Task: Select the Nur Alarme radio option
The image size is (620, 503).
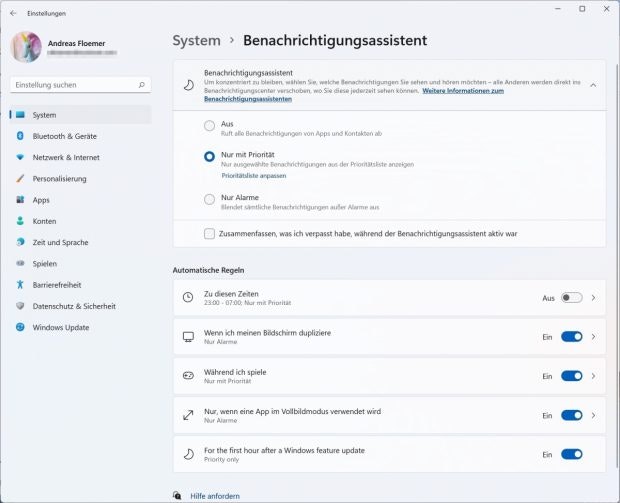Action: (209, 199)
